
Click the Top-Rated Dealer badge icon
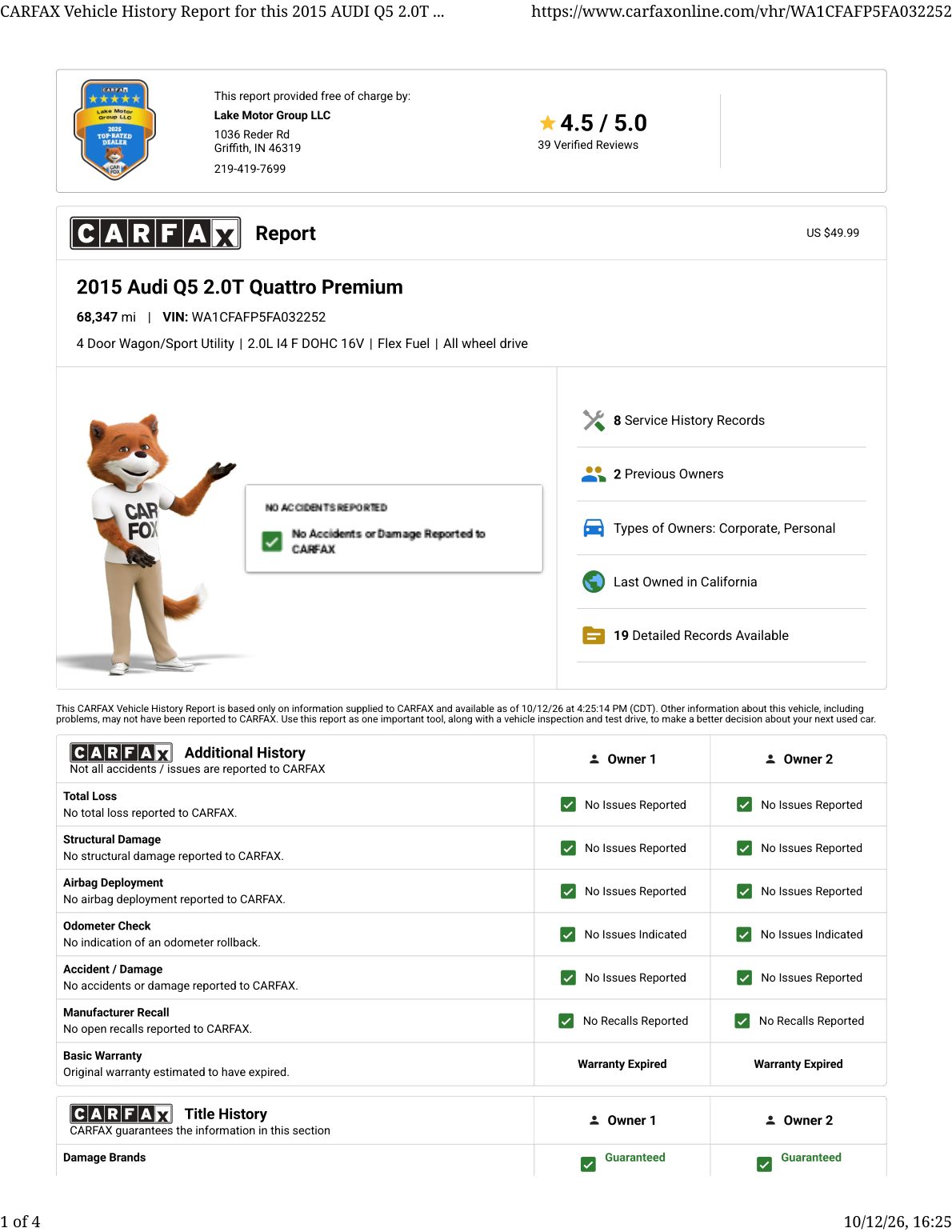pyautogui.click(x=115, y=130)
